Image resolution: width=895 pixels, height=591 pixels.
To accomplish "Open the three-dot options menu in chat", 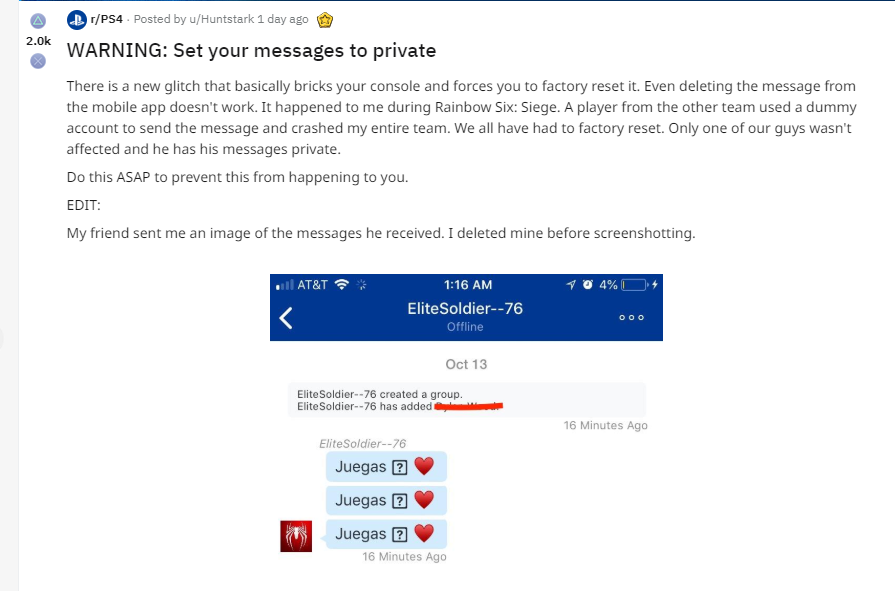I will coord(631,318).
